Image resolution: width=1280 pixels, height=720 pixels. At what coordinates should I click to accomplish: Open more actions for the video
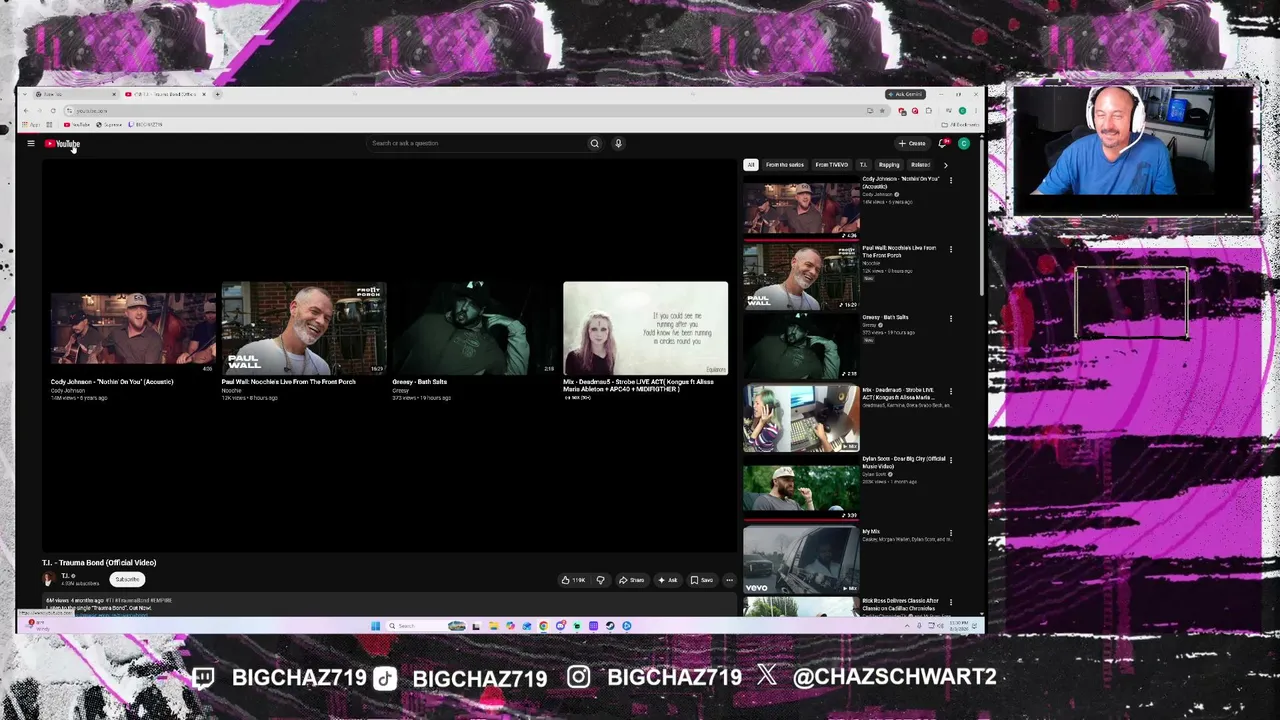click(x=729, y=580)
